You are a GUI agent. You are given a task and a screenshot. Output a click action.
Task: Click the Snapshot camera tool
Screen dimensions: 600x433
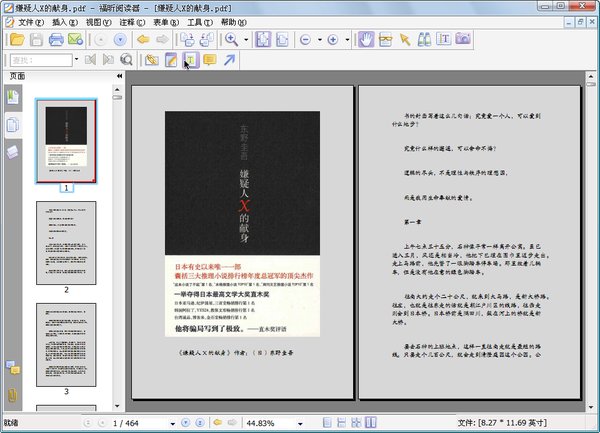[463, 40]
